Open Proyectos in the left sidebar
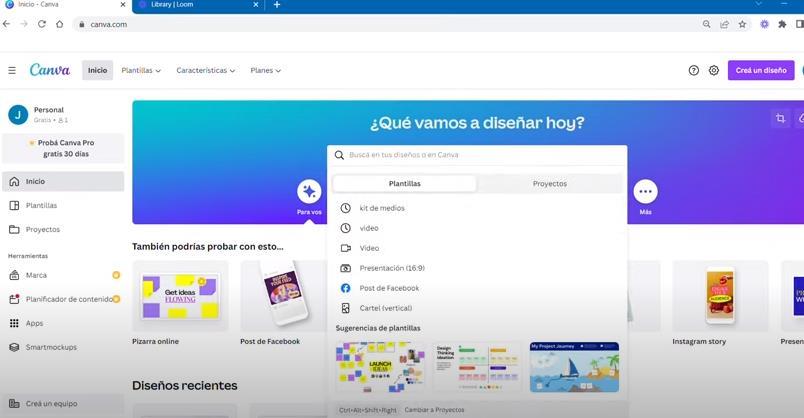The width and height of the screenshot is (804, 418). [63, 229]
